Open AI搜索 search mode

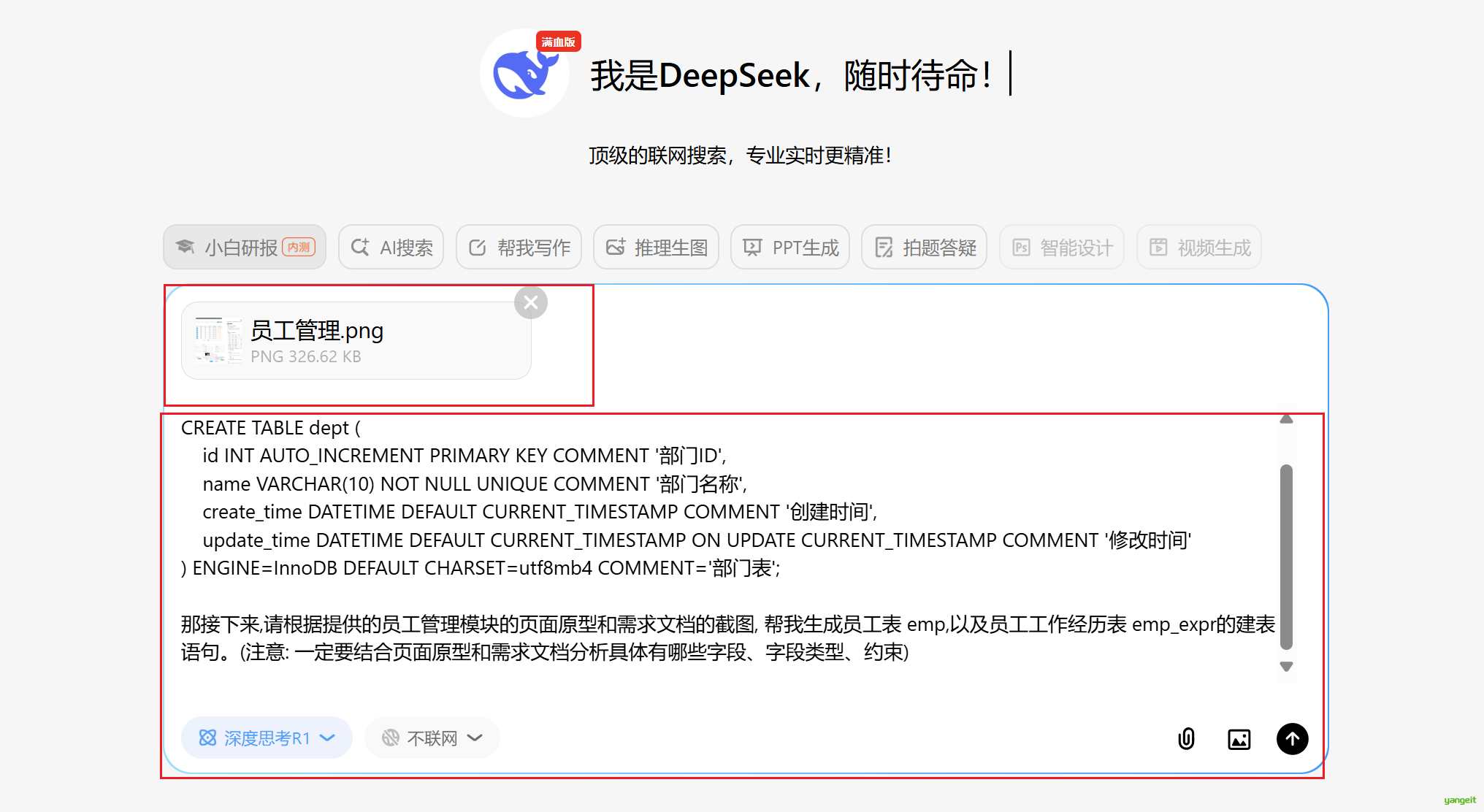391,247
